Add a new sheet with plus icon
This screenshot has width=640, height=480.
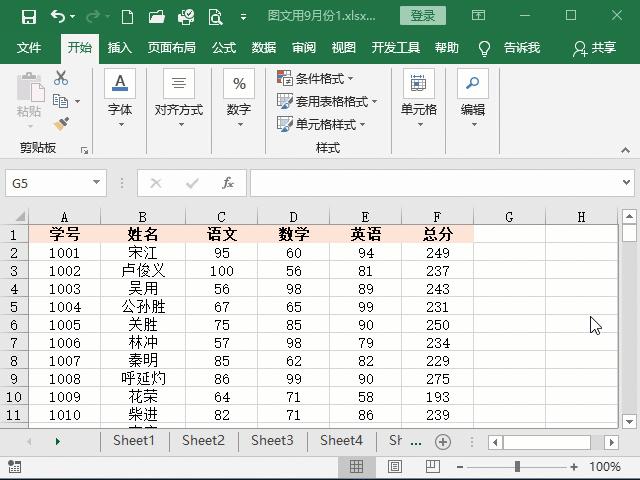click(x=442, y=441)
